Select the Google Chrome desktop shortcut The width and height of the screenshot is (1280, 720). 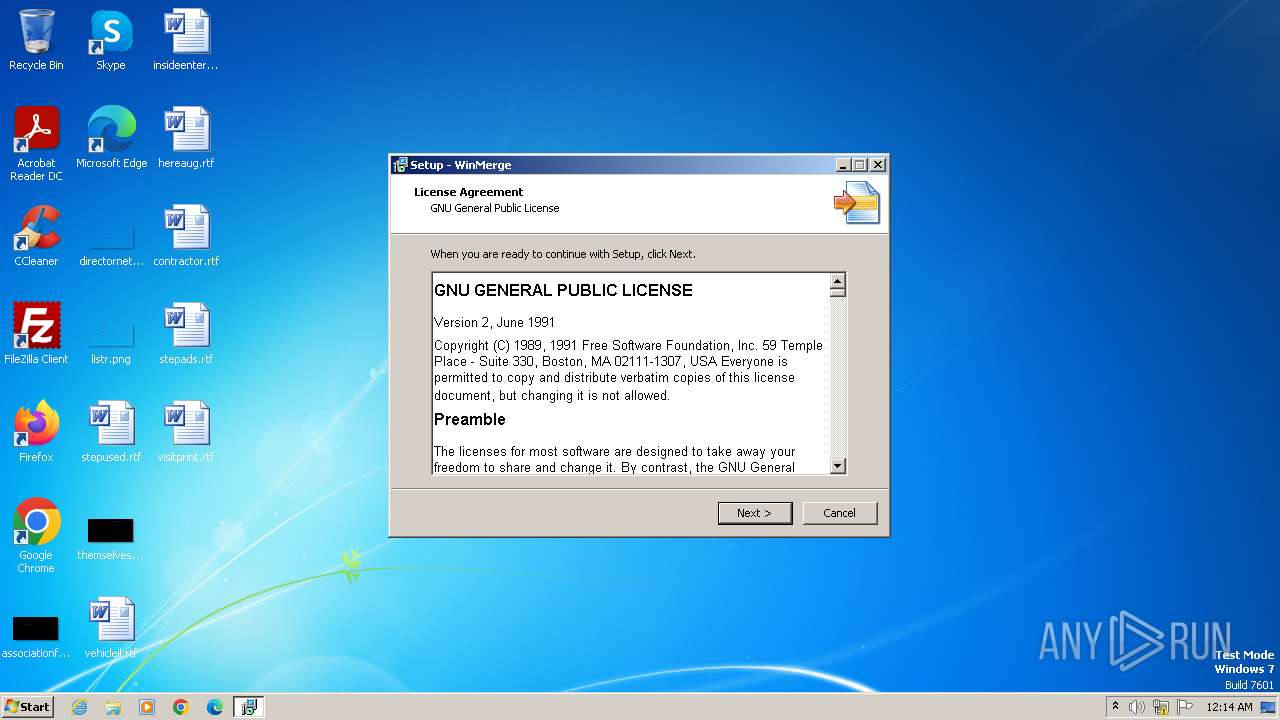pyautogui.click(x=36, y=536)
